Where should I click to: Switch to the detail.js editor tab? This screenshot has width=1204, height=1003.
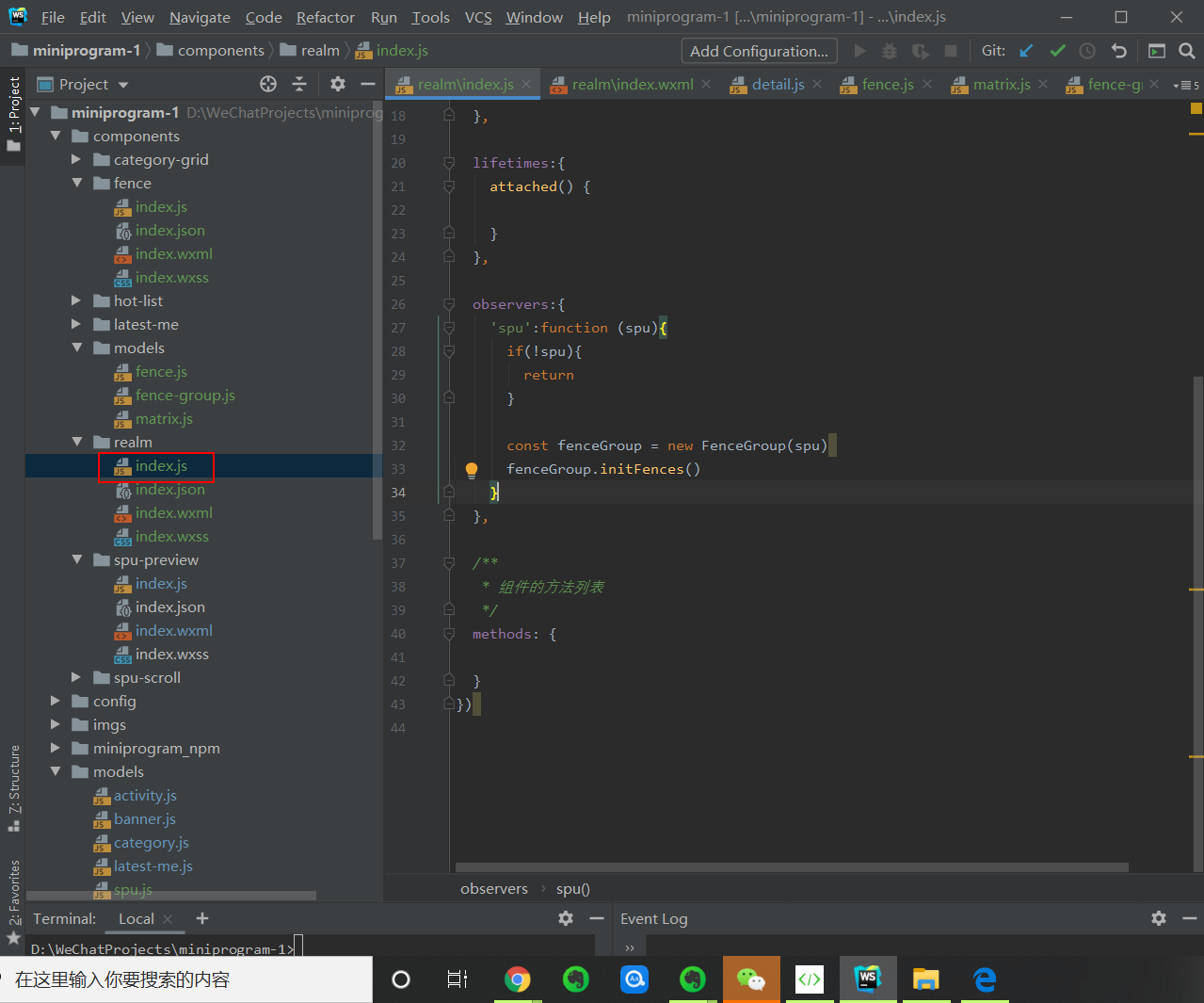[x=778, y=84]
